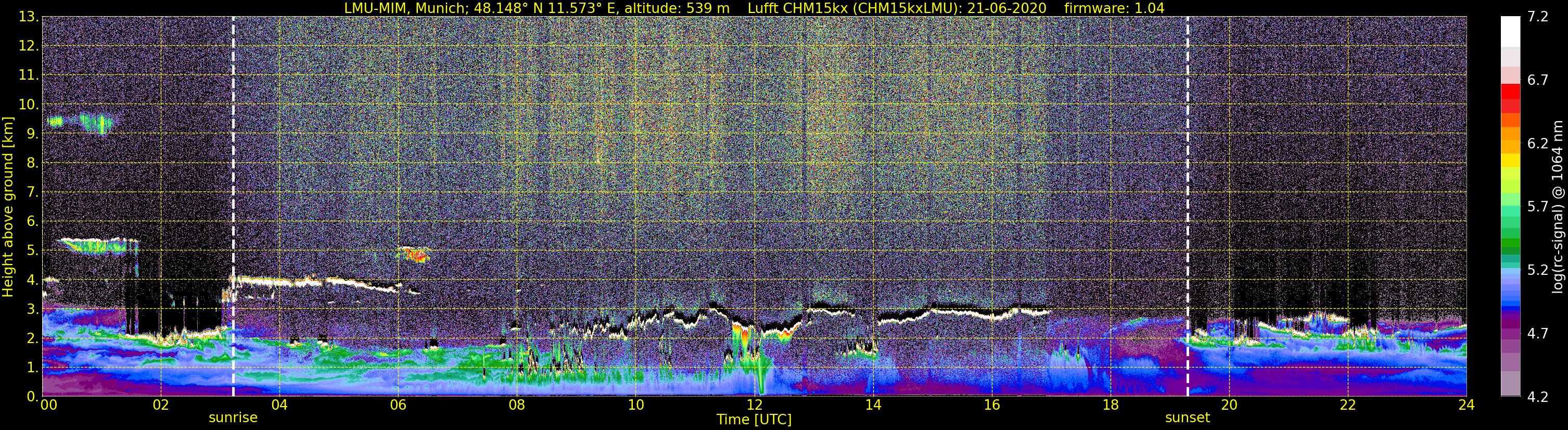Click the 'sunrise' label below the time axis
Viewport: 1568px width, 430px height.
pyautogui.click(x=233, y=418)
